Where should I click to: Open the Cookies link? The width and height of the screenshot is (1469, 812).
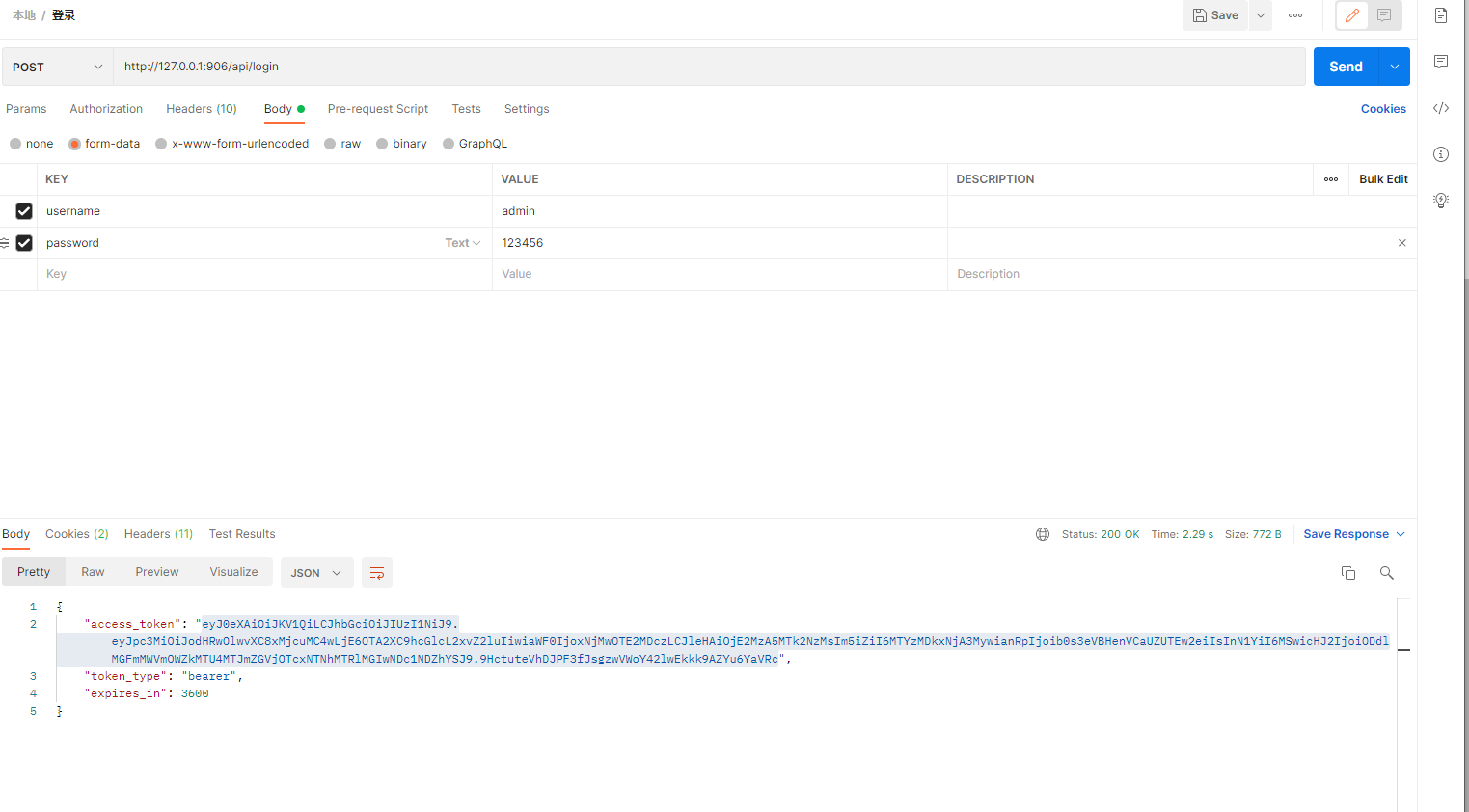(1383, 109)
